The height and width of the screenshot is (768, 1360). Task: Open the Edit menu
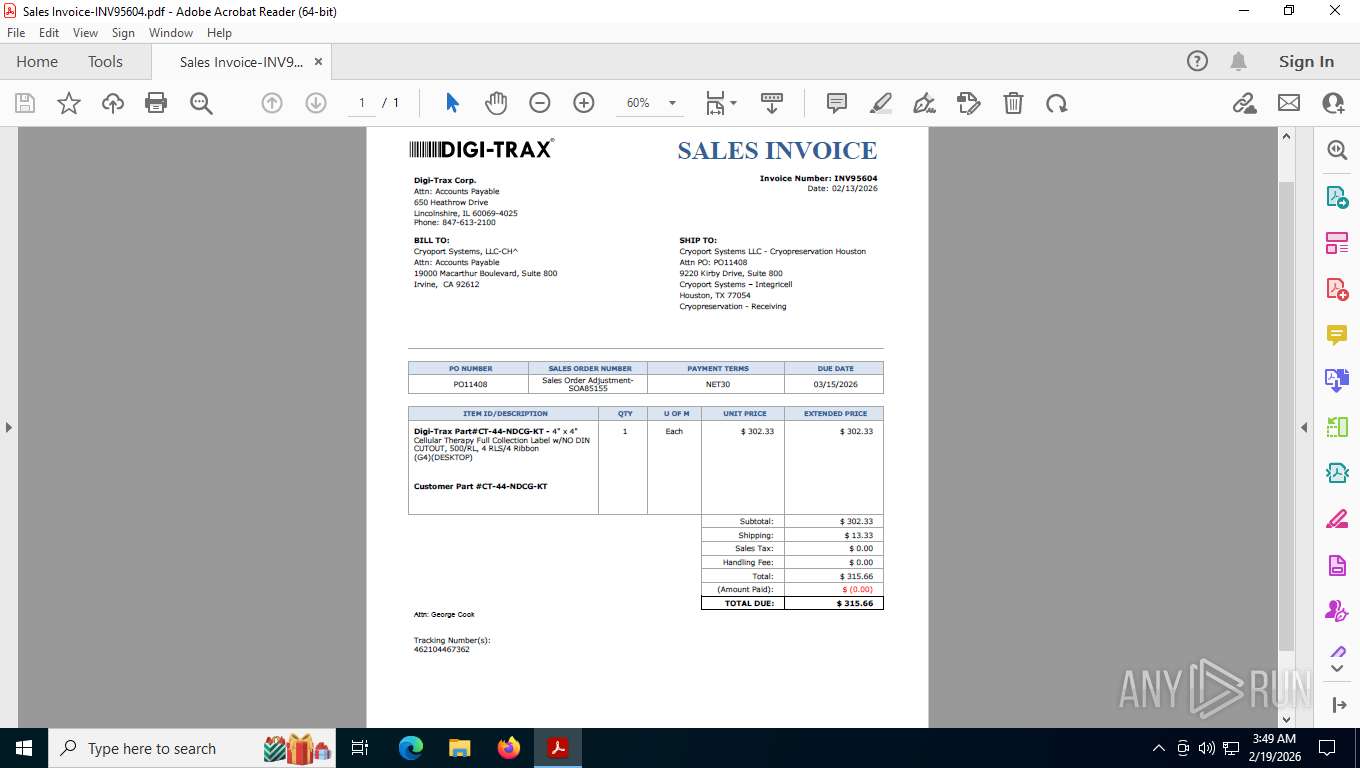[x=49, y=33]
